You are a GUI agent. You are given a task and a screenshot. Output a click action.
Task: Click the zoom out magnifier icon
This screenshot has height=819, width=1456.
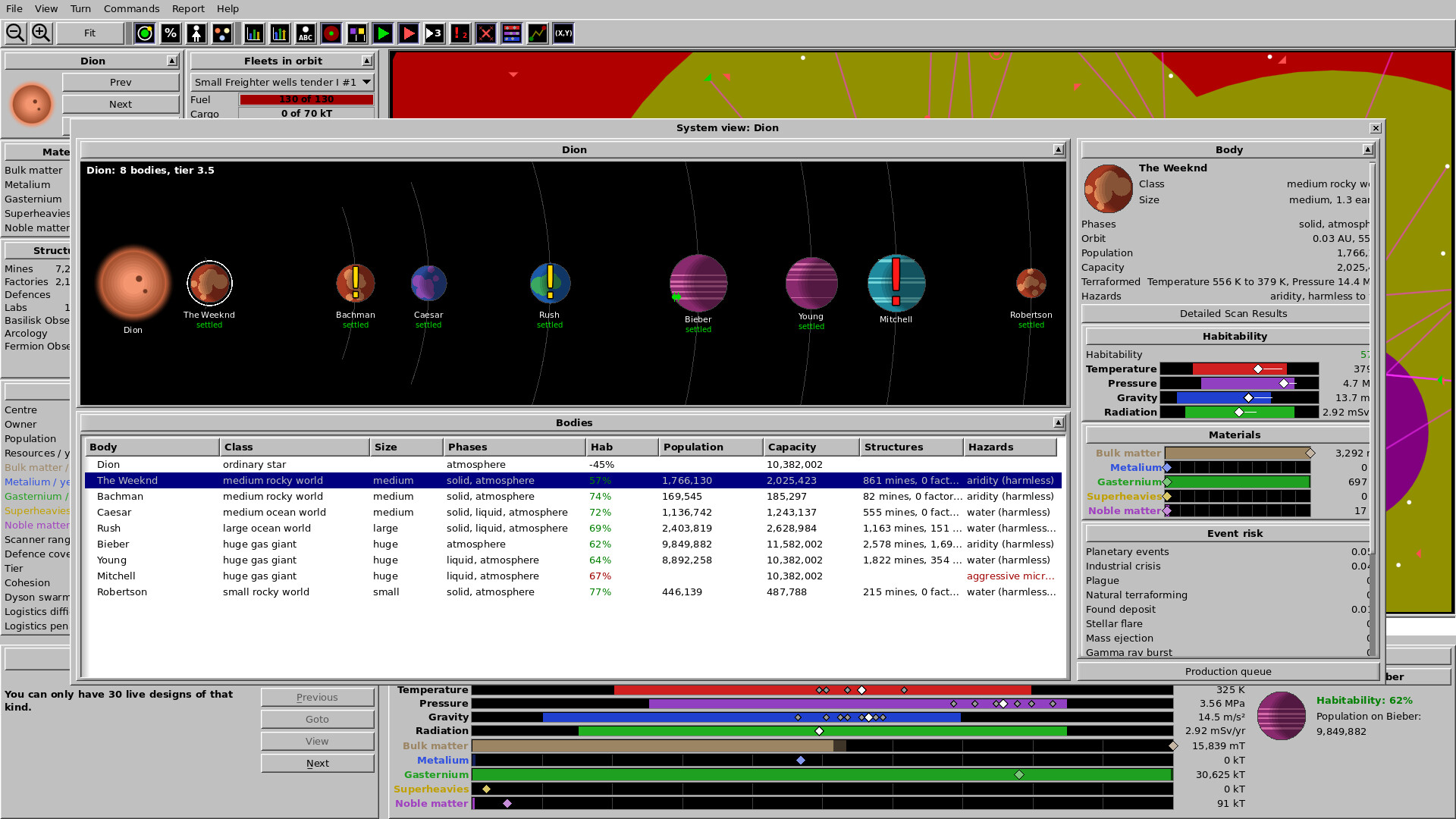(x=15, y=33)
